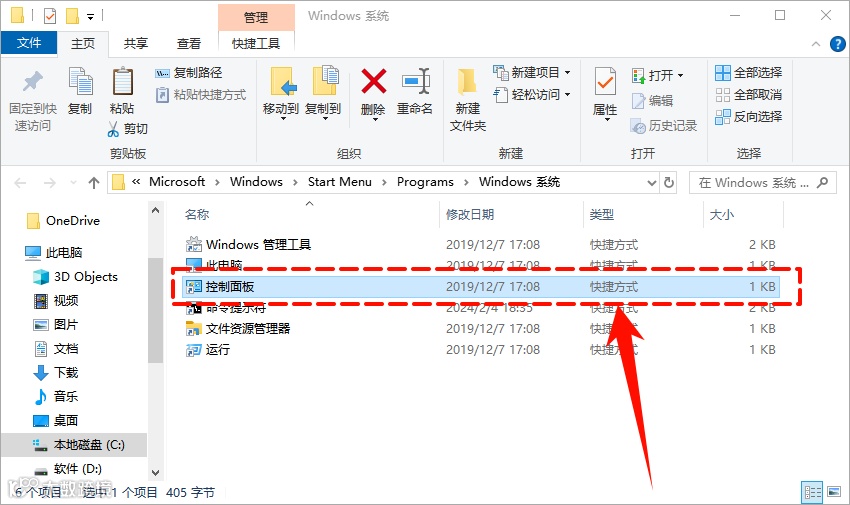This screenshot has width=850, height=505.
Task: Click the New folder icon
Action: coord(467,82)
